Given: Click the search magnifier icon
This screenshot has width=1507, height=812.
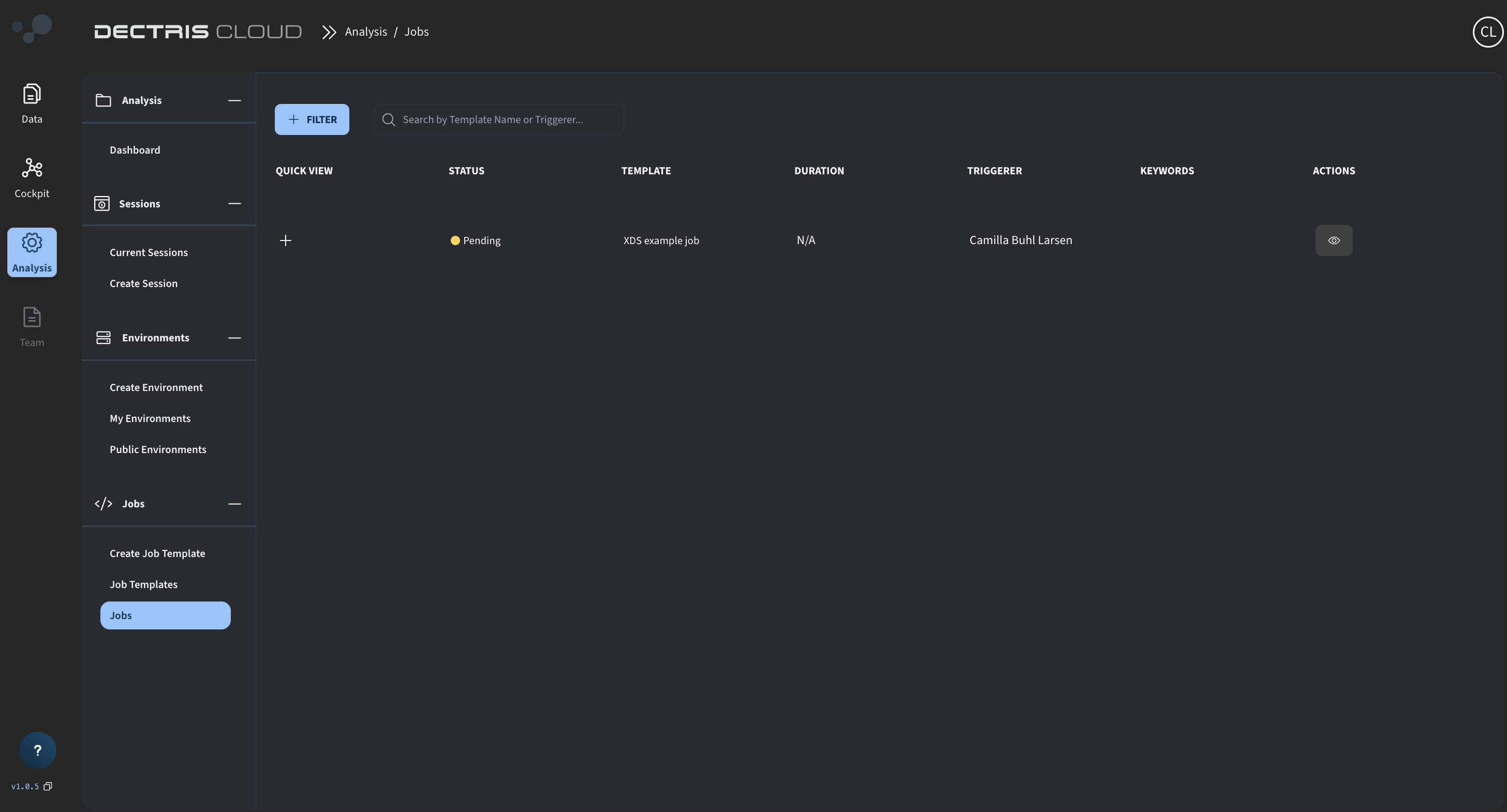Looking at the screenshot, I should pos(389,119).
